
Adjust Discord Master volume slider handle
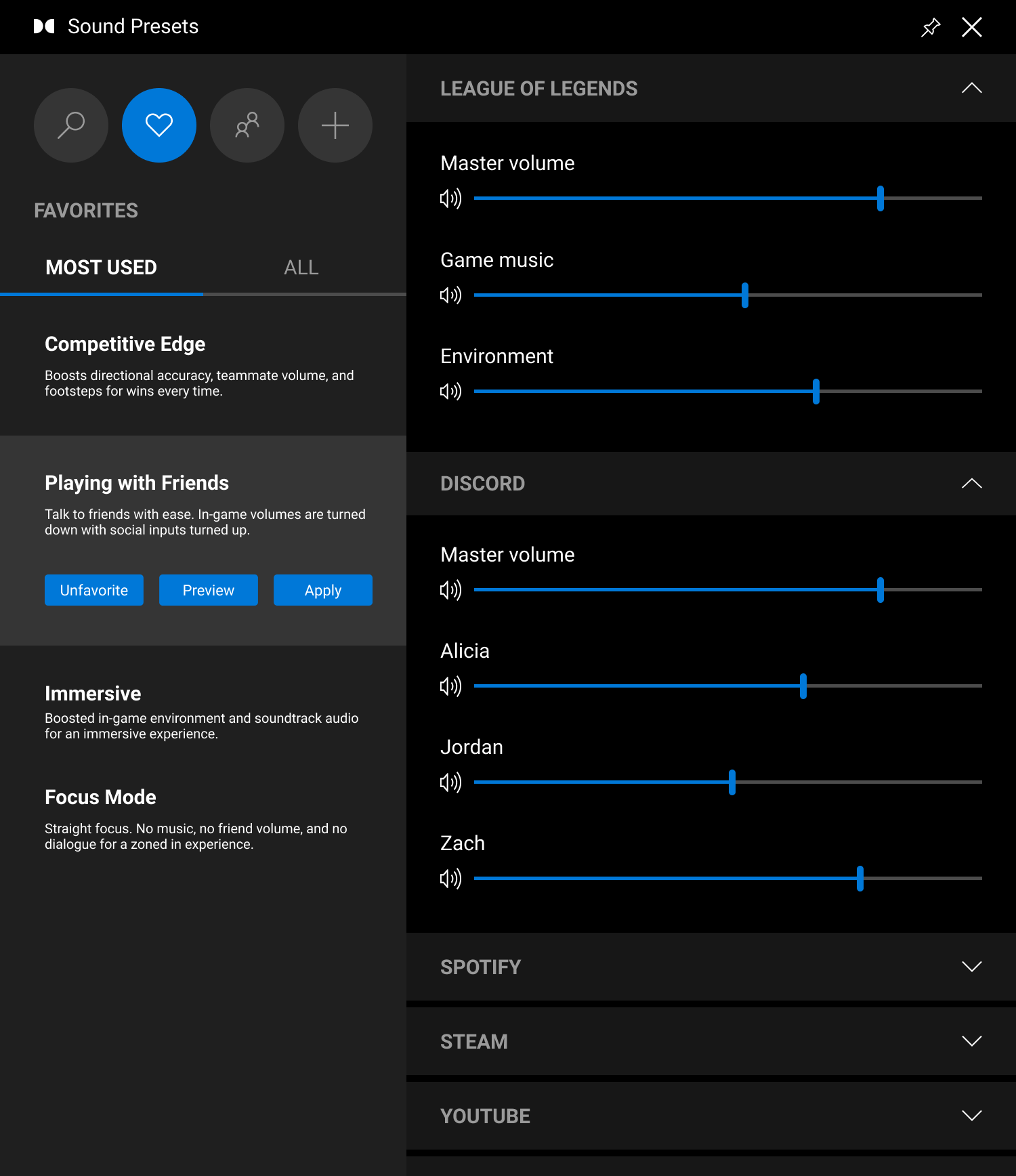coord(881,590)
